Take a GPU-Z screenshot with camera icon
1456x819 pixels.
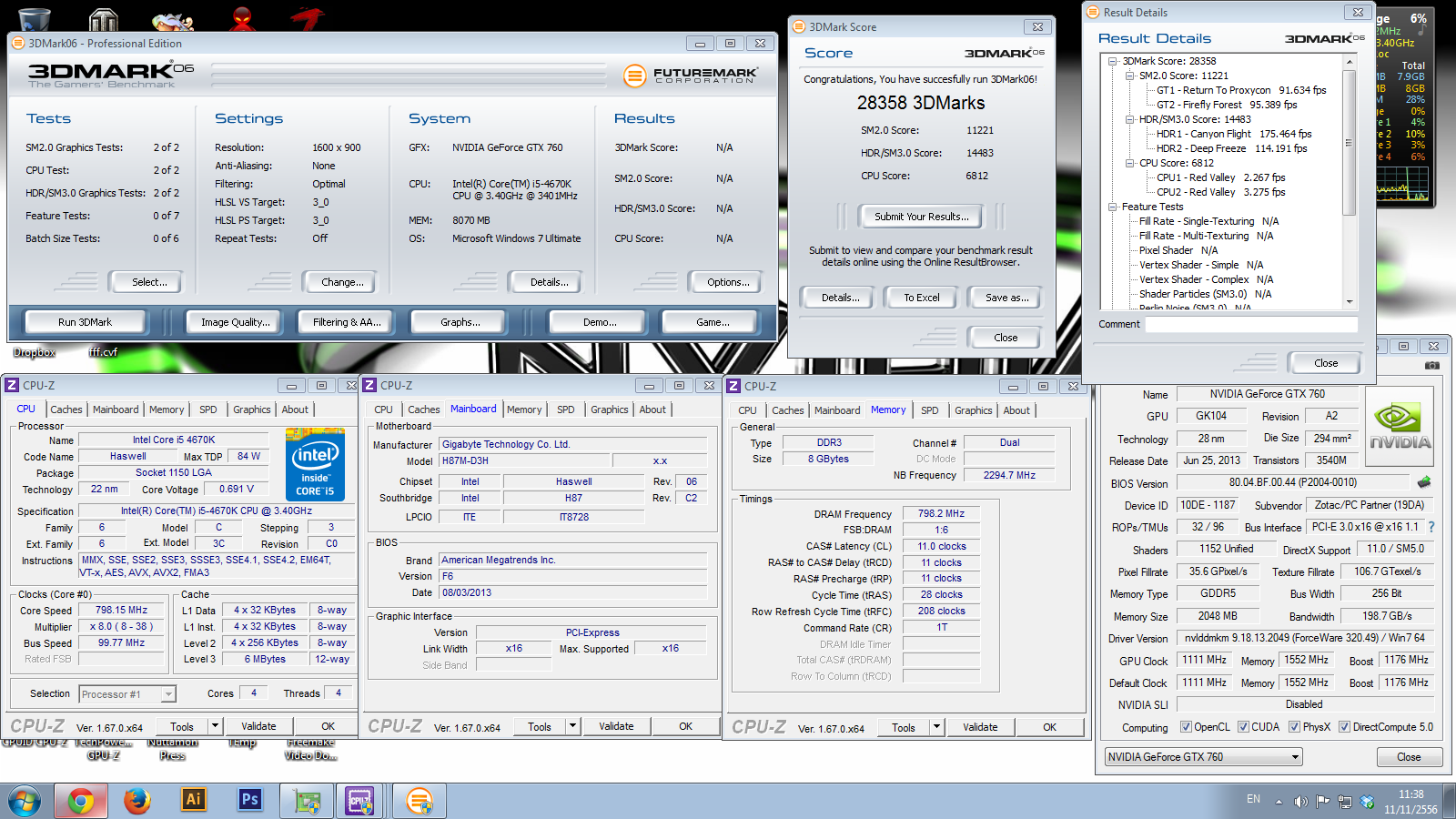[x=1432, y=365]
